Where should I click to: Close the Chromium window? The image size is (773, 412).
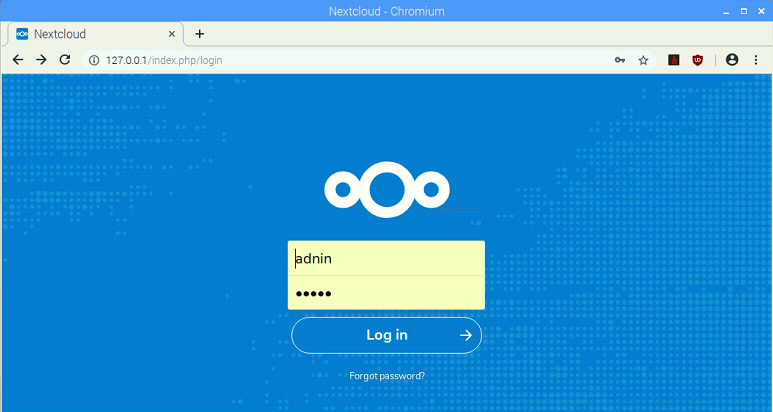[759, 10]
